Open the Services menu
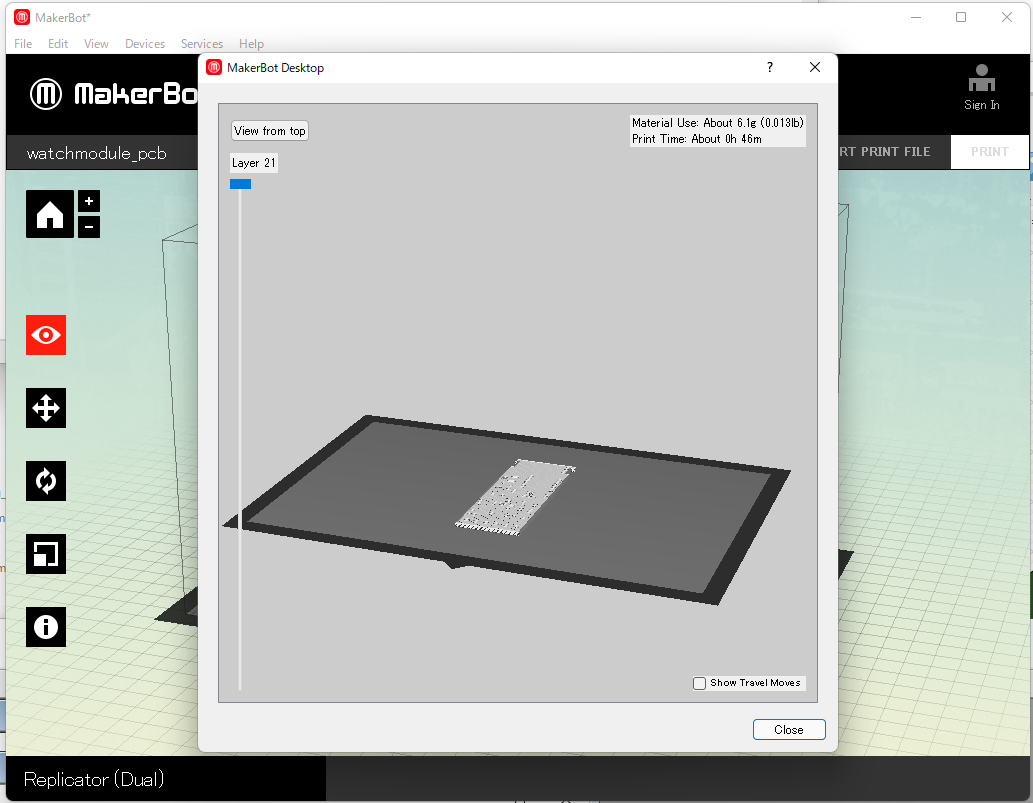Viewport: 1033px width, 803px height. pyautogui.click(x=202, y=44)
